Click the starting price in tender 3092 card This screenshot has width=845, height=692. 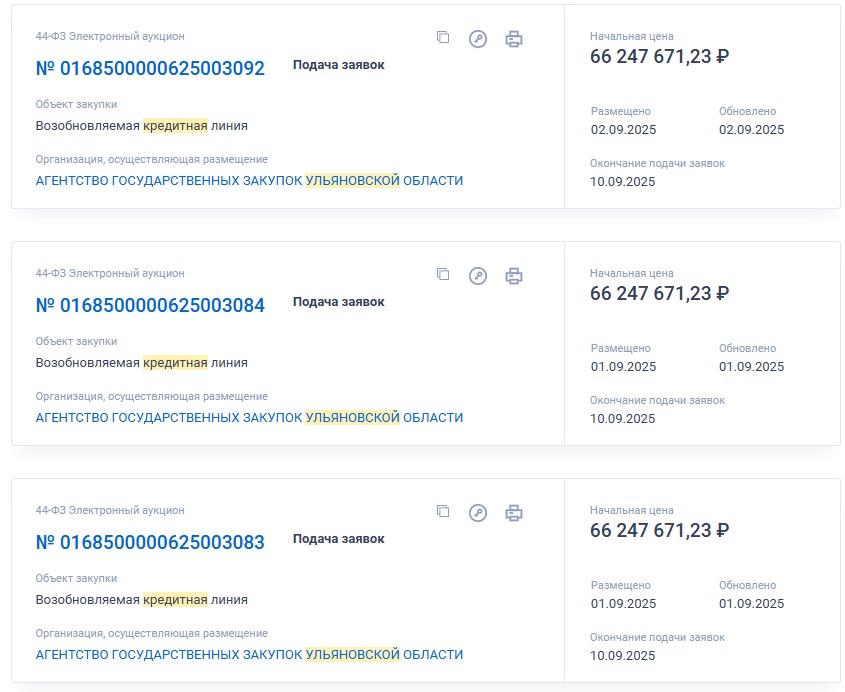pyautogui.click(x=659, y=57)
